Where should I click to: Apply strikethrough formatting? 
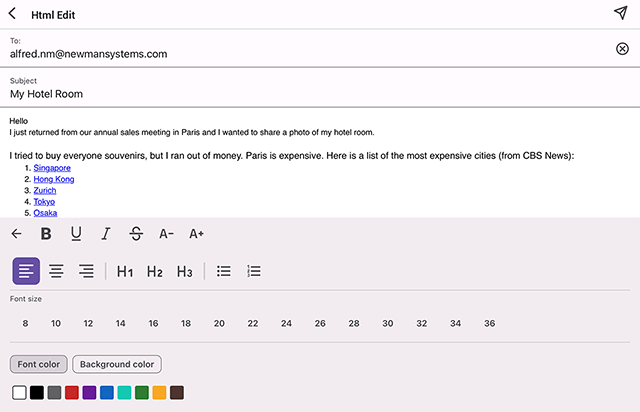click(x=136, y=233)
